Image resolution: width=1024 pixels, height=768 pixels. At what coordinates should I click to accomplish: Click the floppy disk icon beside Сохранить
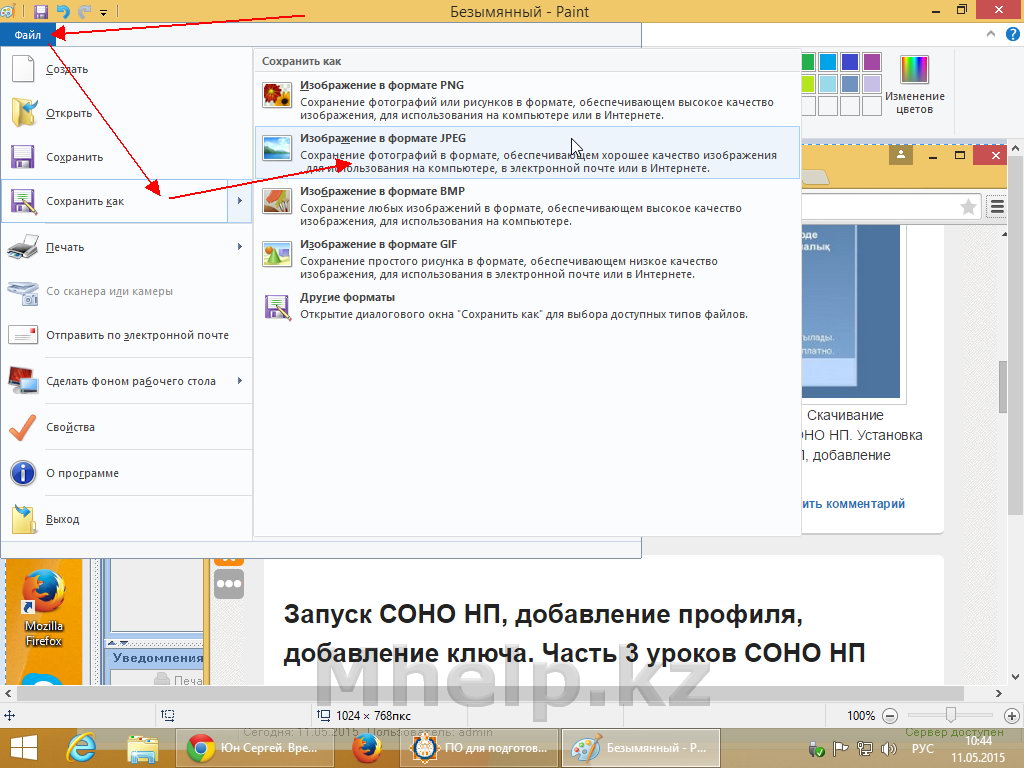[x=22, y=157]
